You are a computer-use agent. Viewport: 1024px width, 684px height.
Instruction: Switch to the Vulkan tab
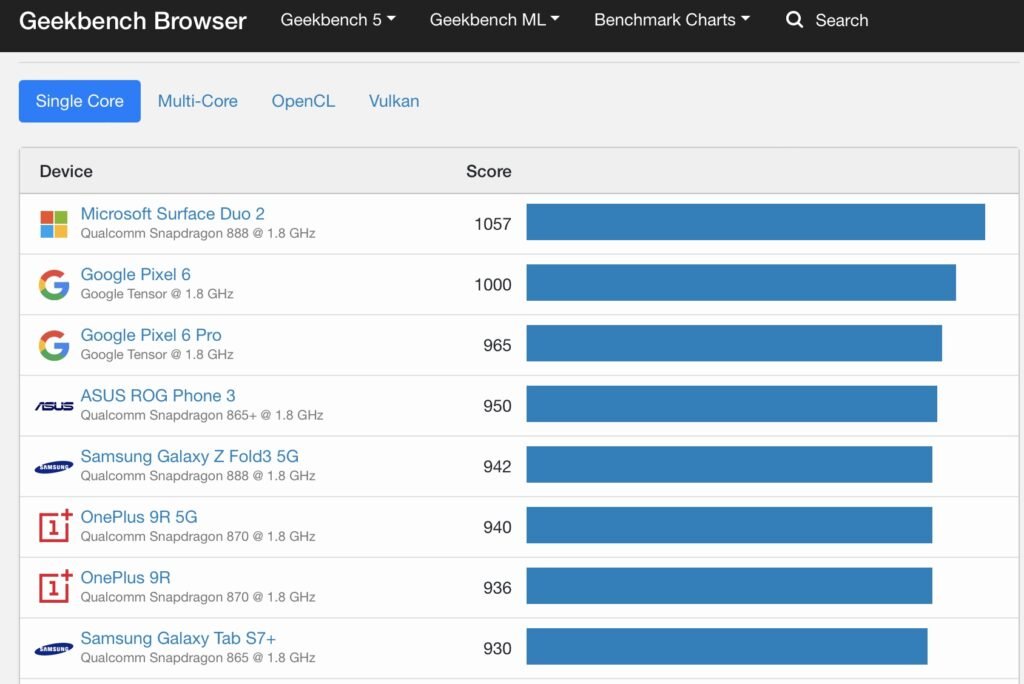click(x=394, y=101)
